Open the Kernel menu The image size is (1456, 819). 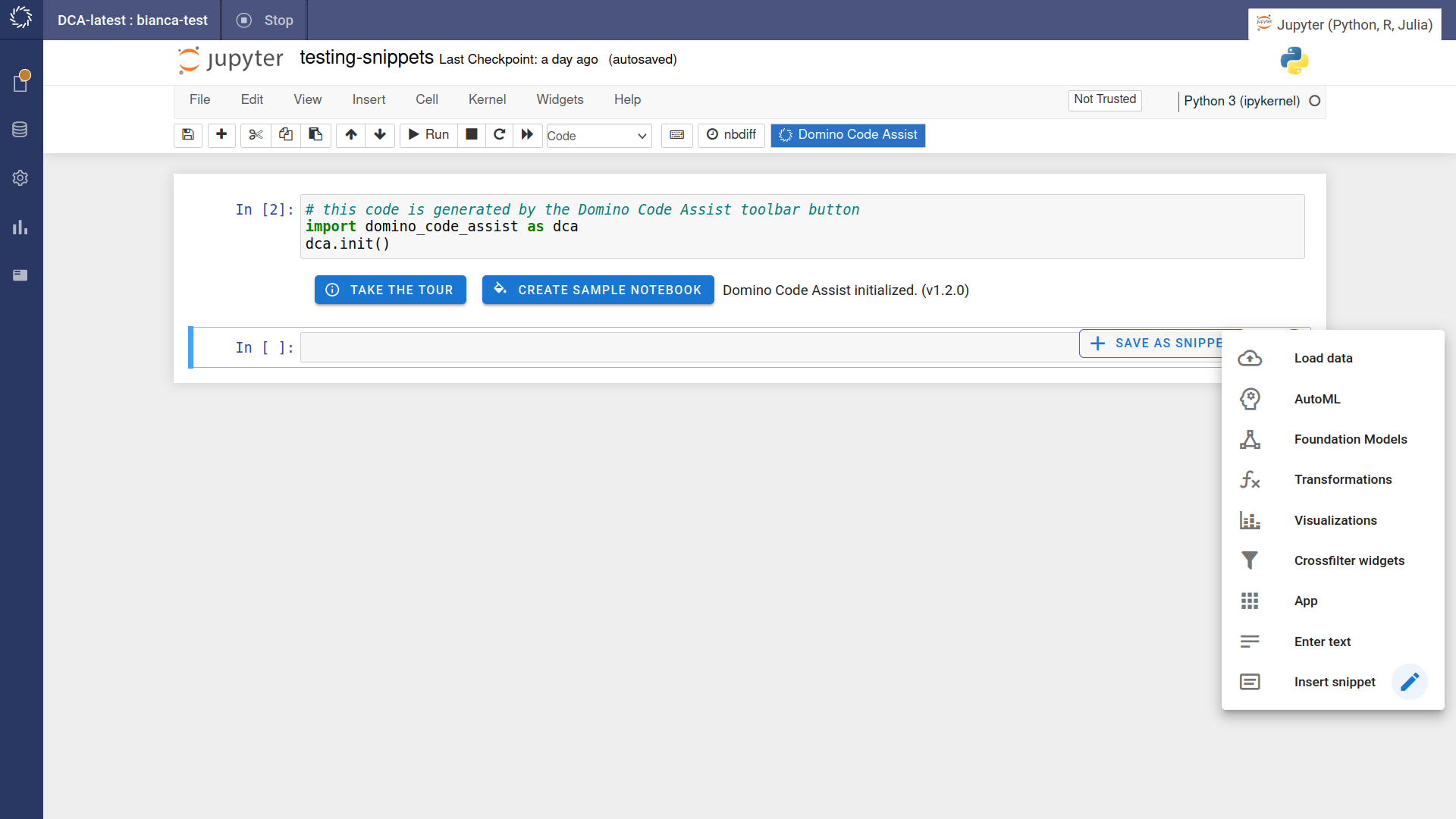click(487, 100)
